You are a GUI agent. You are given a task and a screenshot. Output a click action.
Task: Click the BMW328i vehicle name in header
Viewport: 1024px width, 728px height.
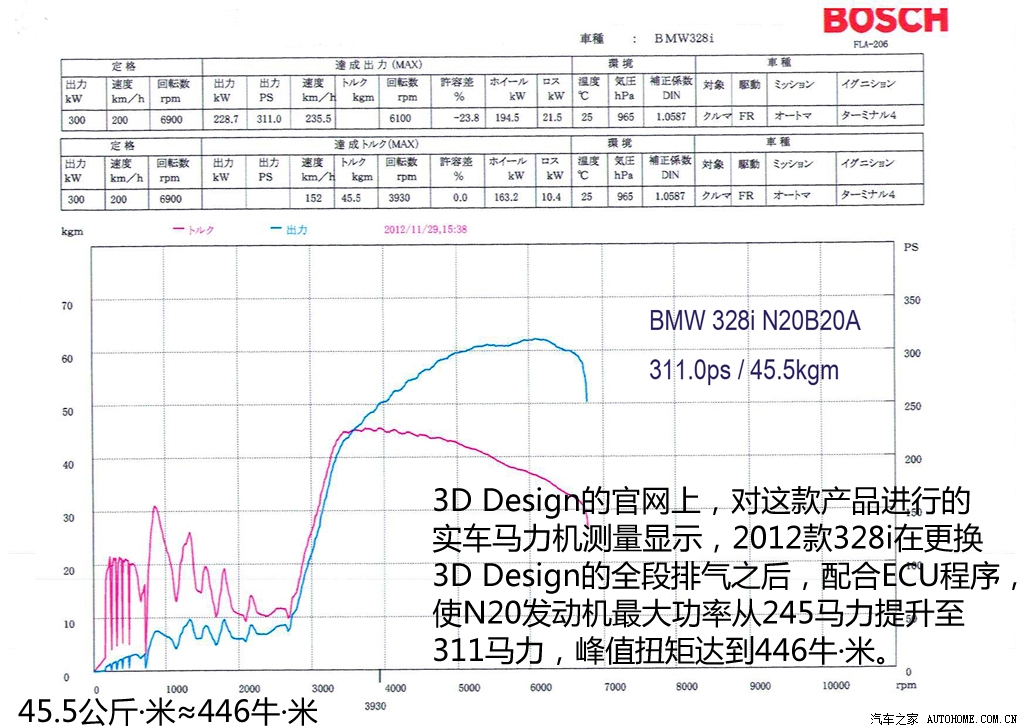(x=683, y=39)
